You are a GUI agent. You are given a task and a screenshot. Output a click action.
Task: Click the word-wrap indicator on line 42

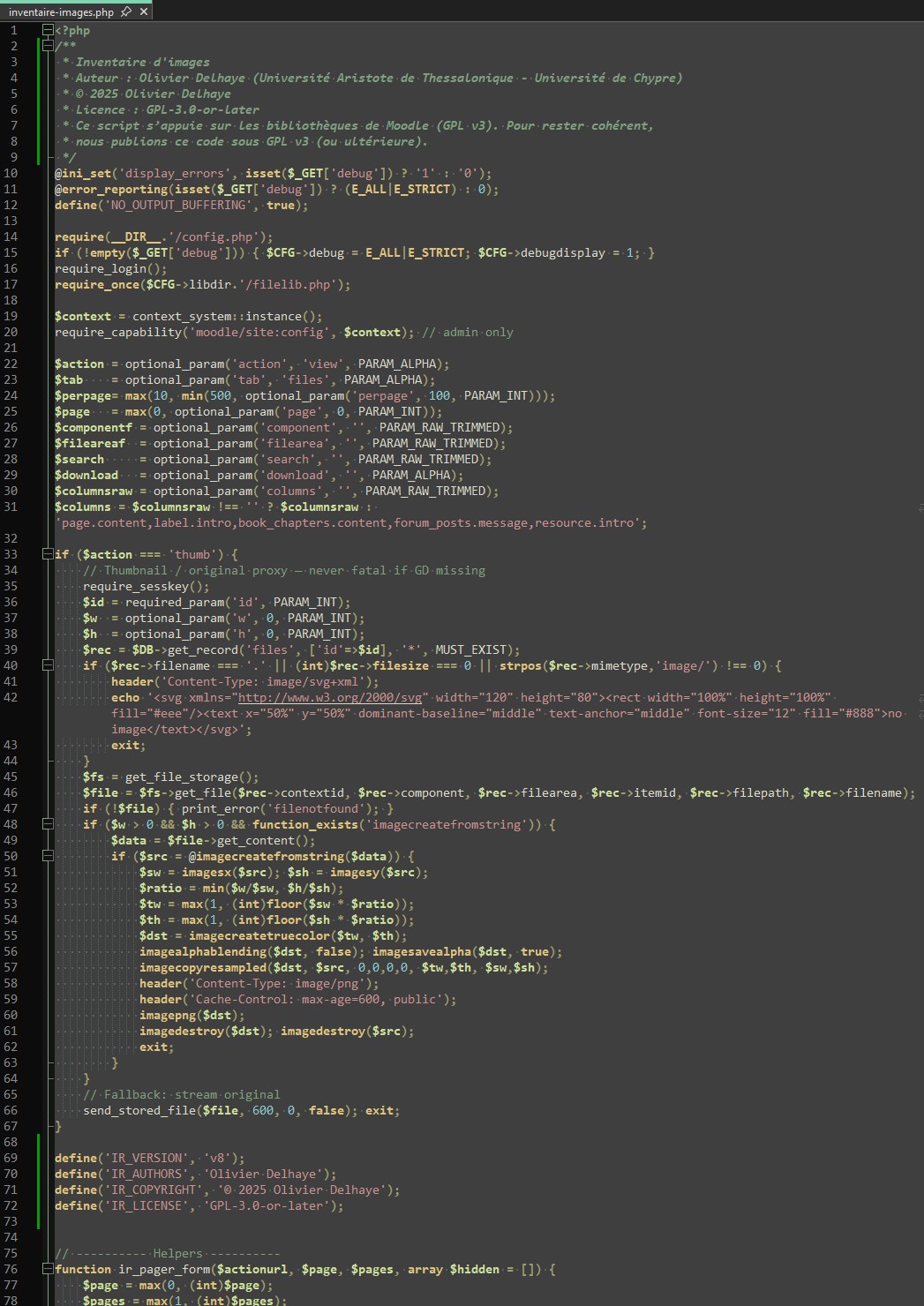(x=920, y=698)
